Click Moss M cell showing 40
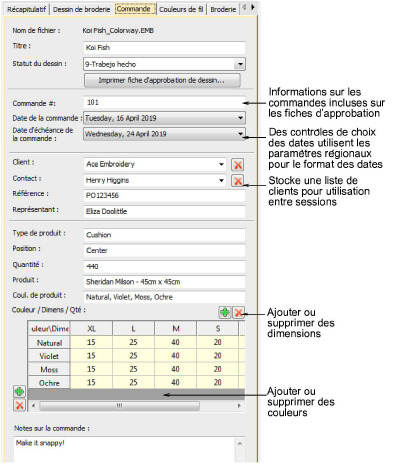Screen dimensions: 399x464 (x=176, y=369)
